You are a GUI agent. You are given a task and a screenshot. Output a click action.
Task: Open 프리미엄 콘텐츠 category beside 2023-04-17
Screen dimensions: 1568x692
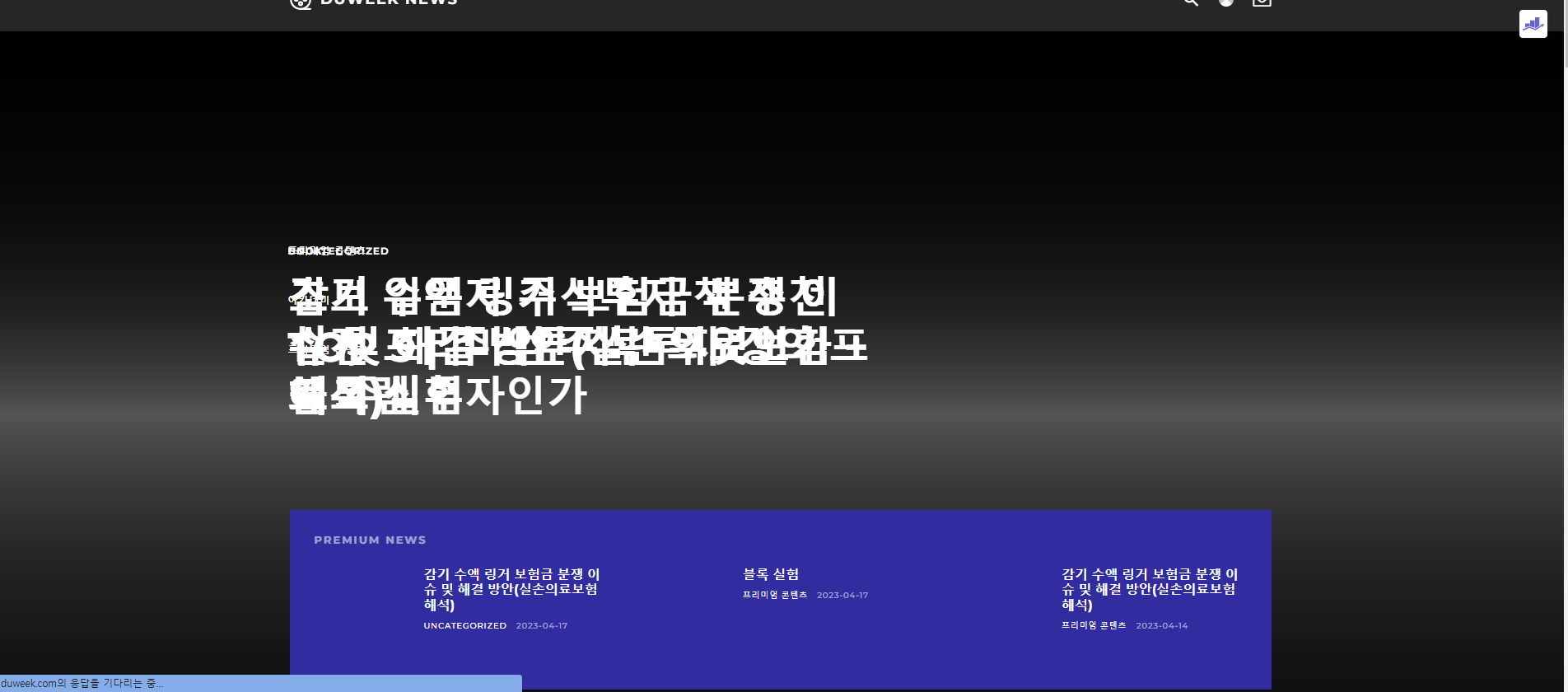pos(775,595)
